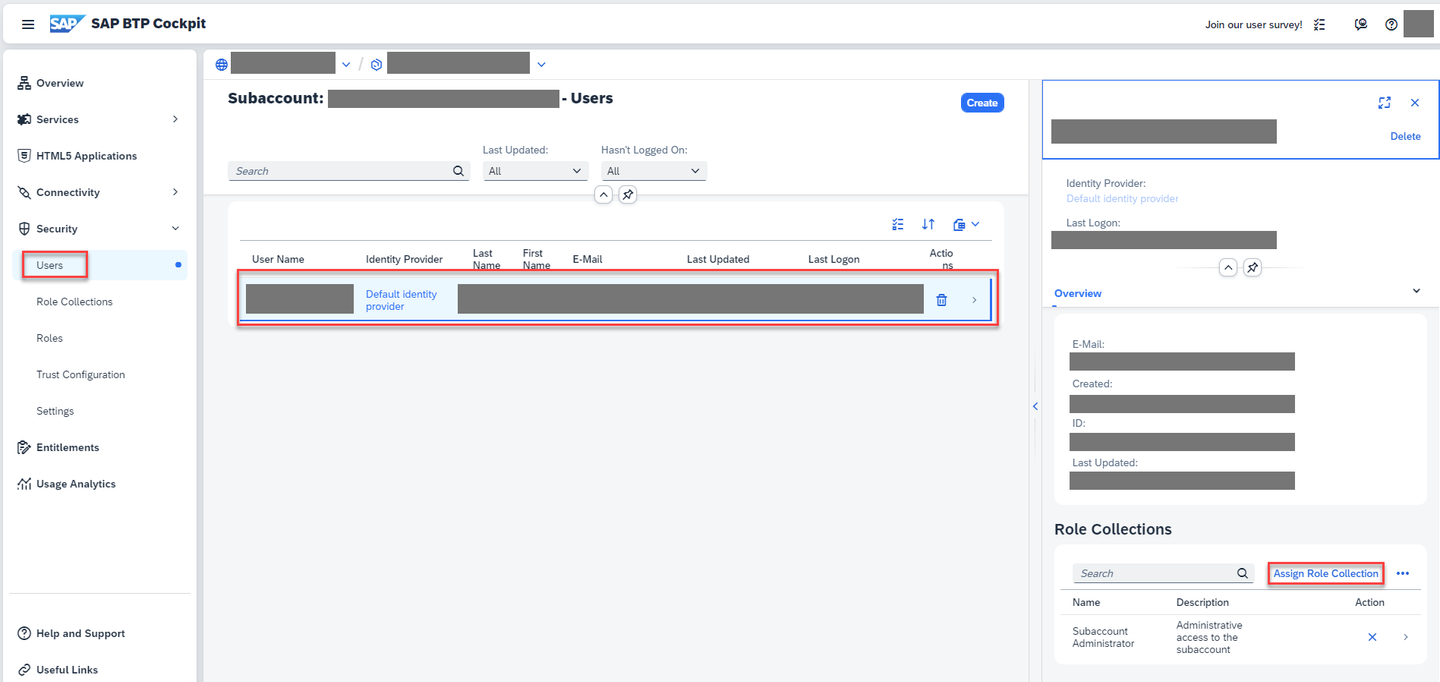Image resolution: width=1440 pixels, height=682 pixels.
Task: Open export options dropdown arrow
Action: [975, 225]
